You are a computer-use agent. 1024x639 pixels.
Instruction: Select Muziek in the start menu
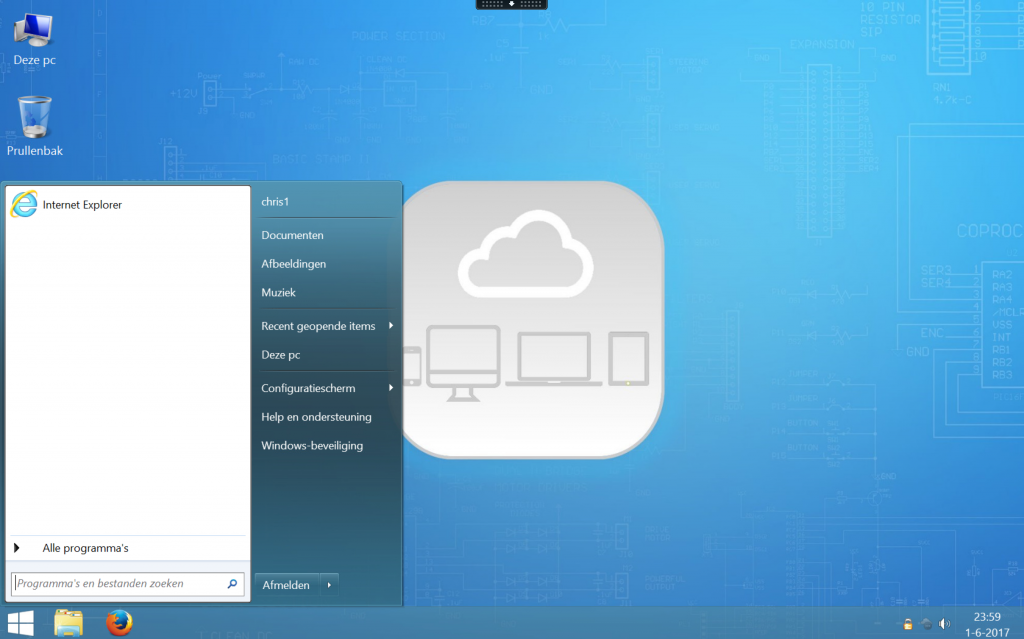[x=277, y=293]
